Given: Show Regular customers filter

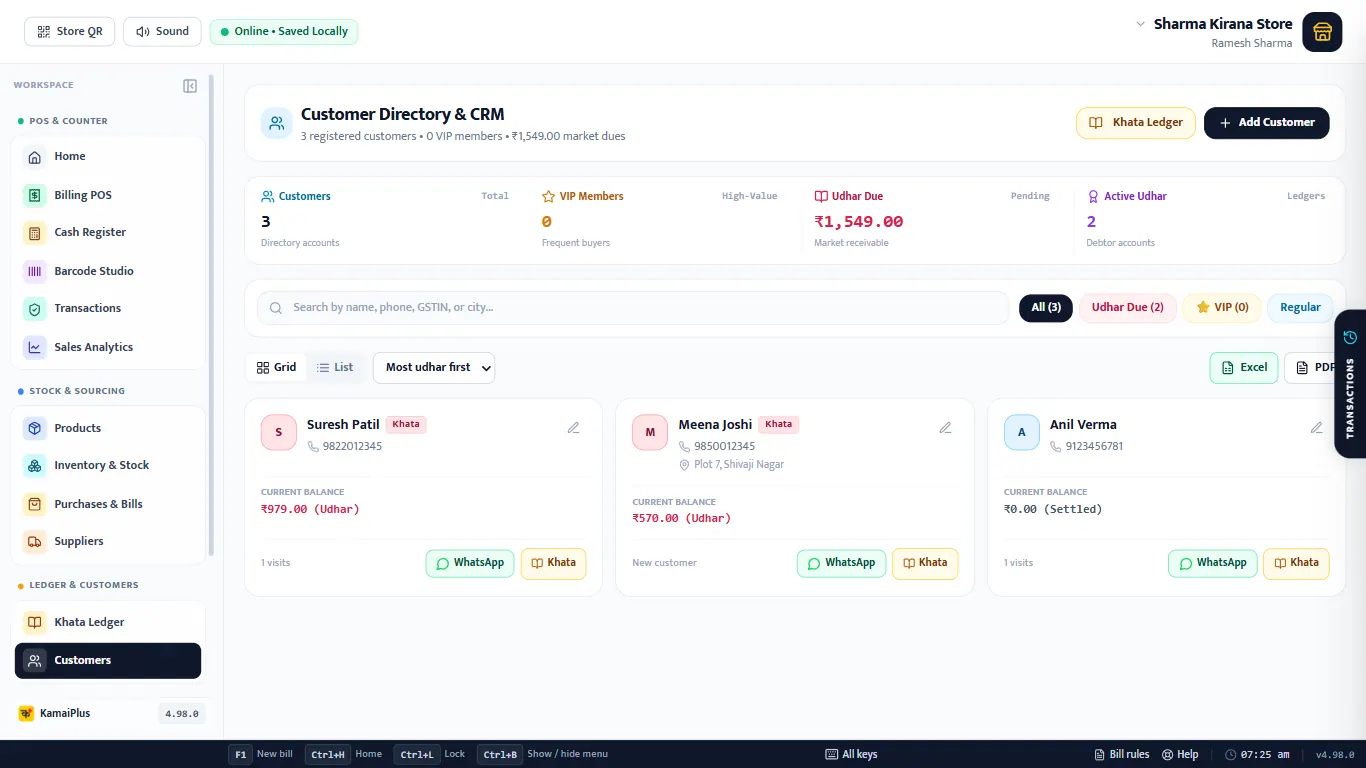Looking at the screenshot, I should point(1300,308).
